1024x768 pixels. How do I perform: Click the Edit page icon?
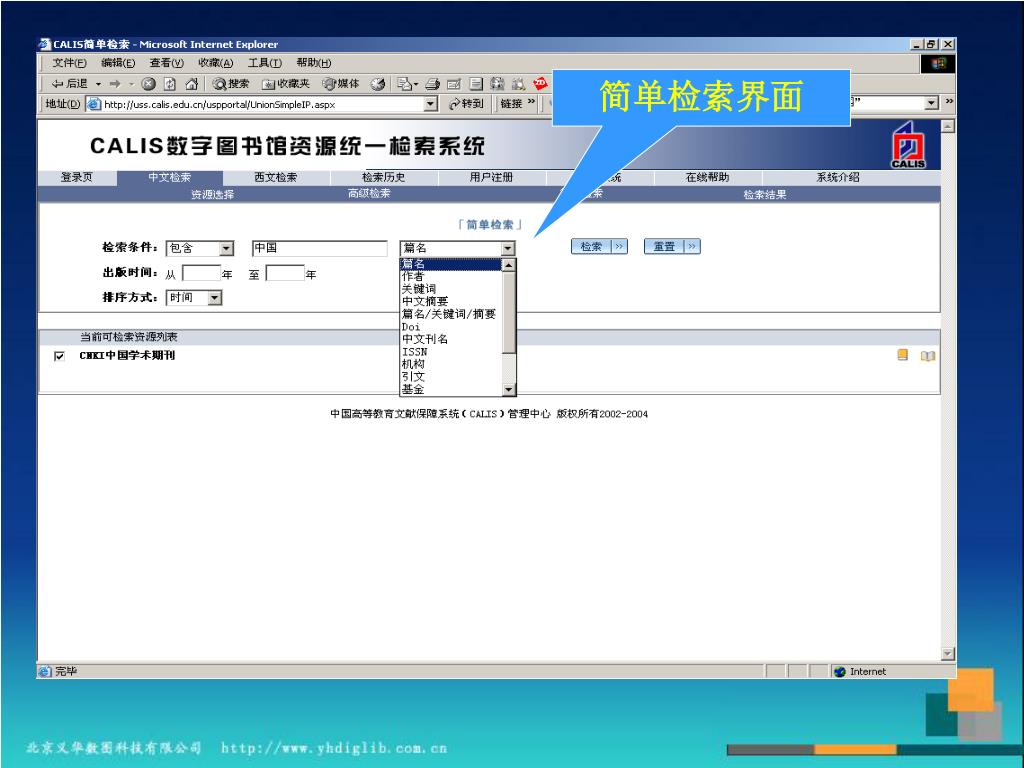[x=454, y=84]
